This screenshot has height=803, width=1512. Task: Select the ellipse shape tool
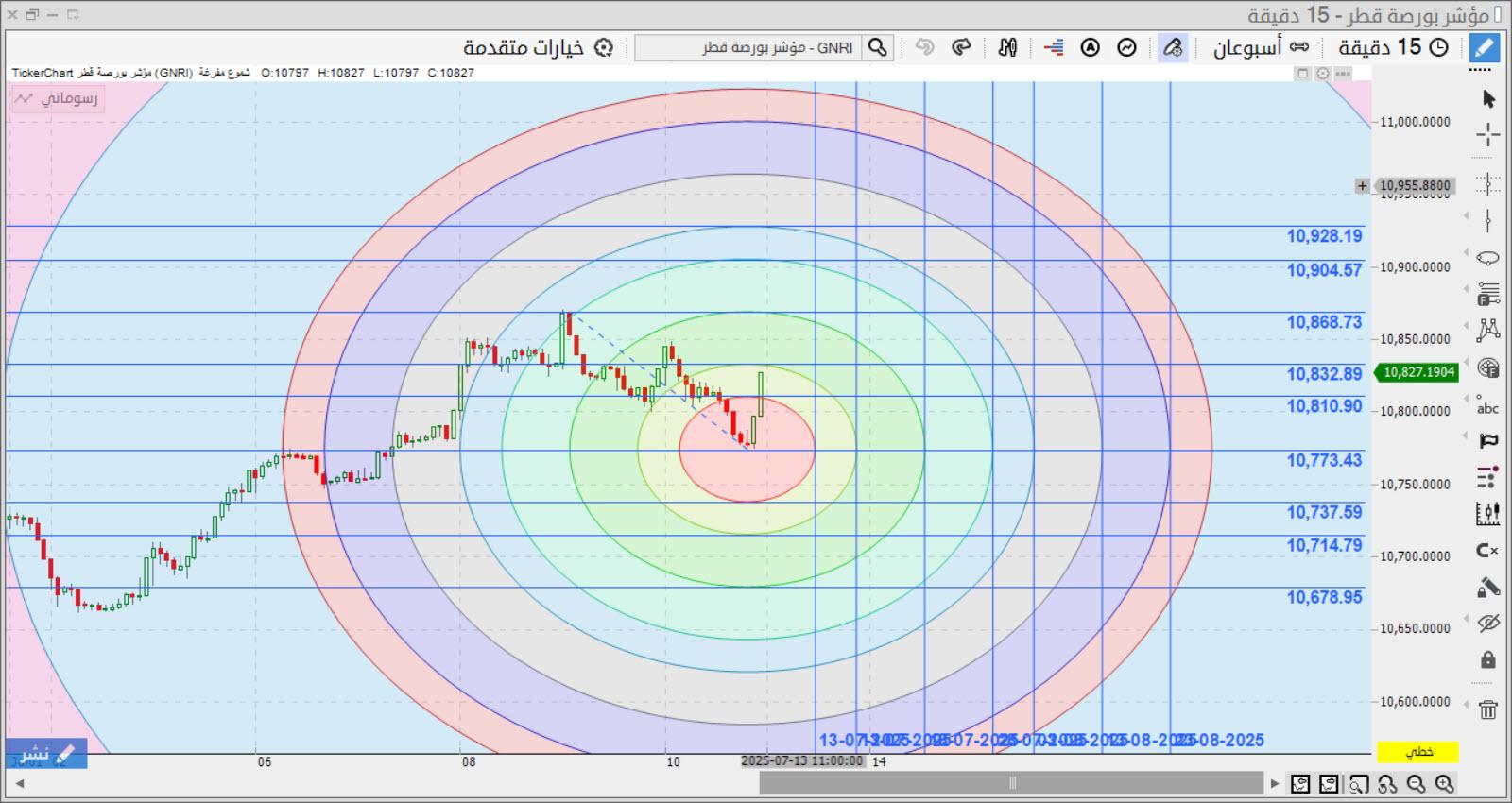click(x=1488, y=257)
